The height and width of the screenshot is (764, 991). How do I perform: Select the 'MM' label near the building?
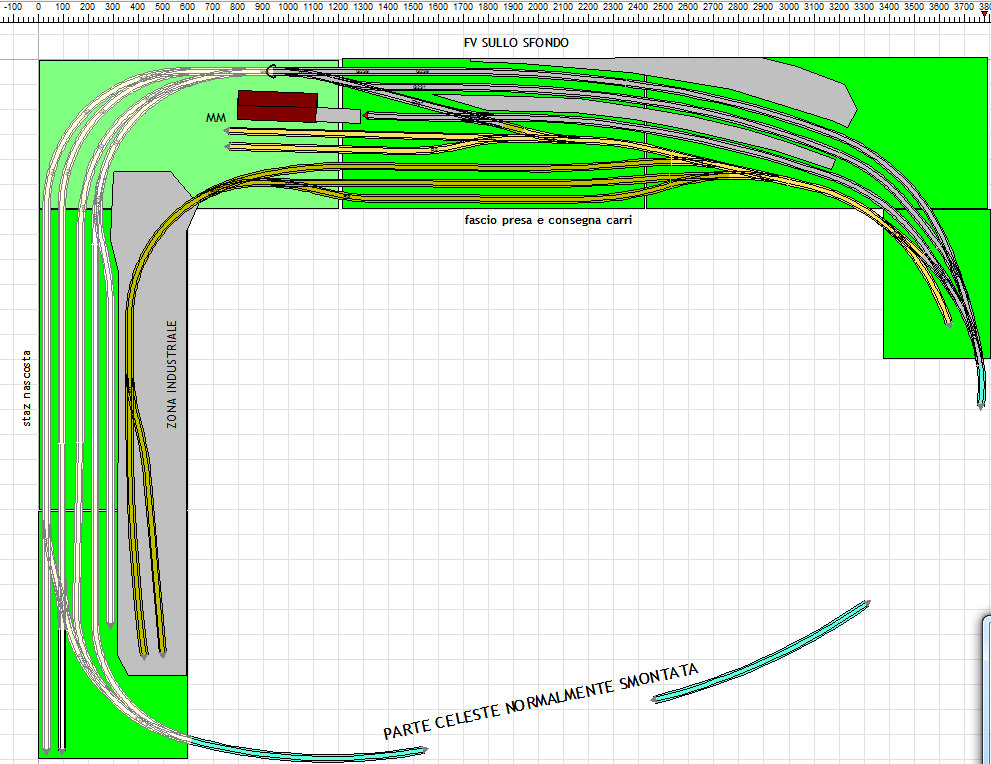[215, 118]
